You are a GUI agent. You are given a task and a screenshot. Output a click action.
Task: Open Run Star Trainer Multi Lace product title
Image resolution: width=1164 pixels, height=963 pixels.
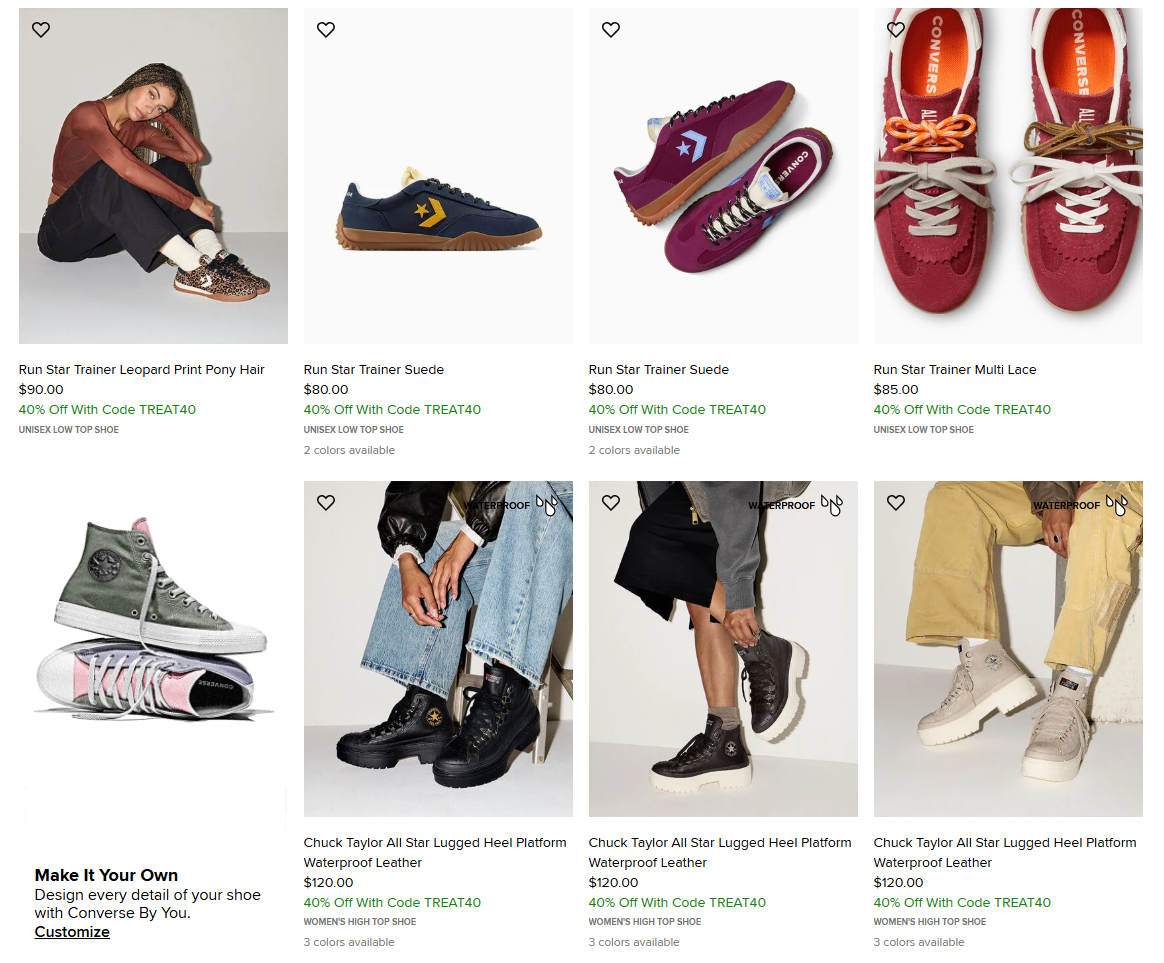coord(955,370)
